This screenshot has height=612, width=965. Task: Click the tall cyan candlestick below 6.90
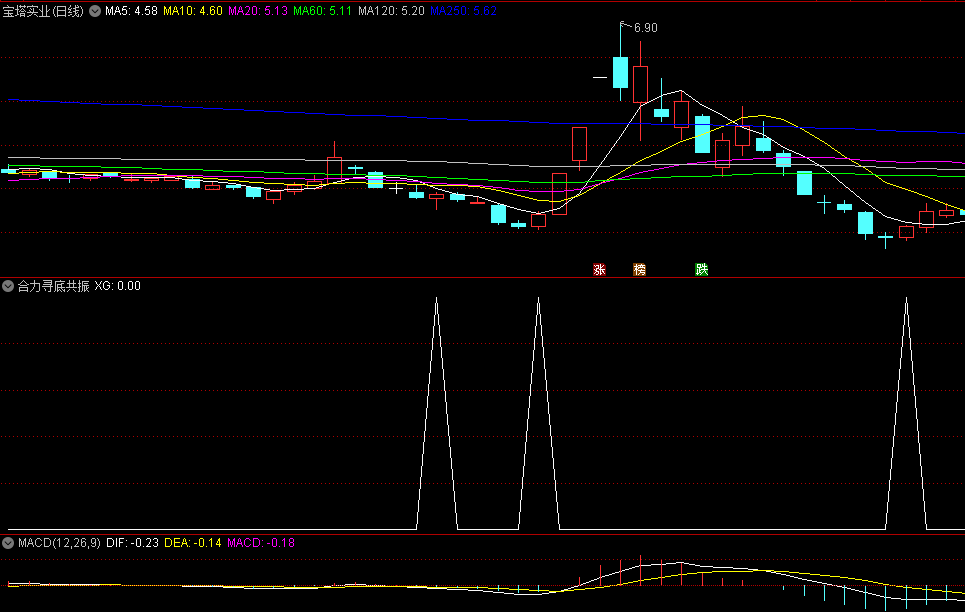620,72
